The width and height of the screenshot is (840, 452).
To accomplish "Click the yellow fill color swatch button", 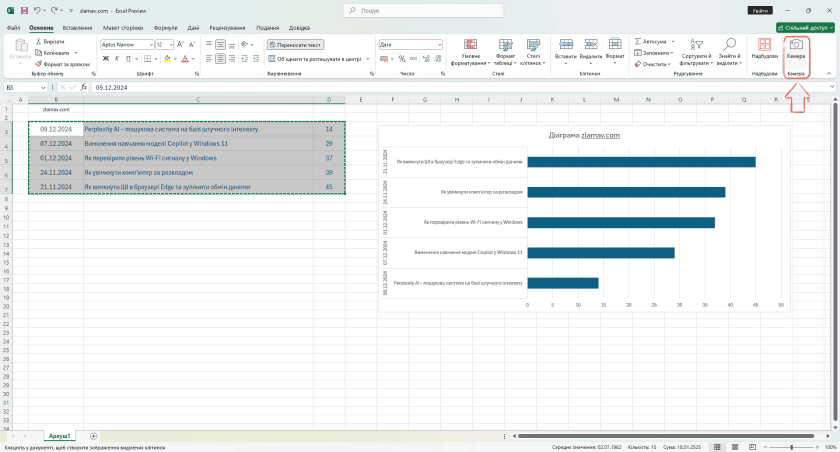I will click(167, 58).
